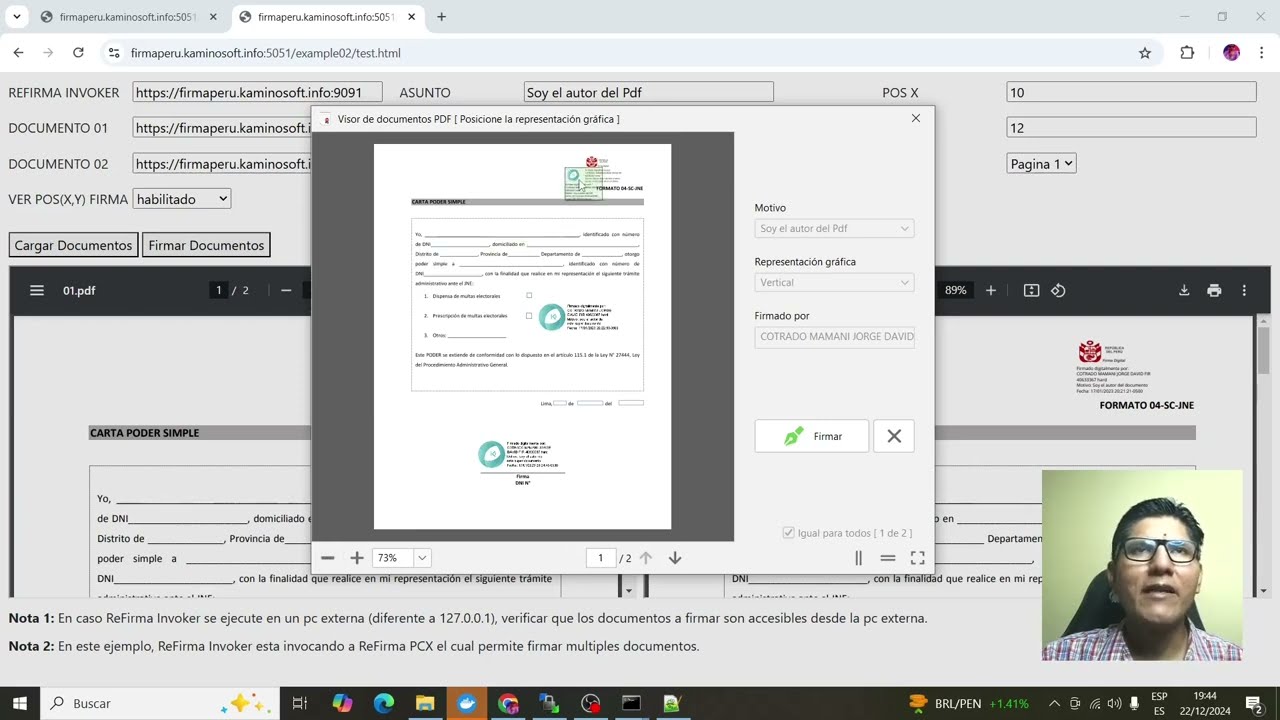Viewport: 1280px width, 720px height.
Task: Open the Representación gráfica dropdown
Action: coord(834,283)
